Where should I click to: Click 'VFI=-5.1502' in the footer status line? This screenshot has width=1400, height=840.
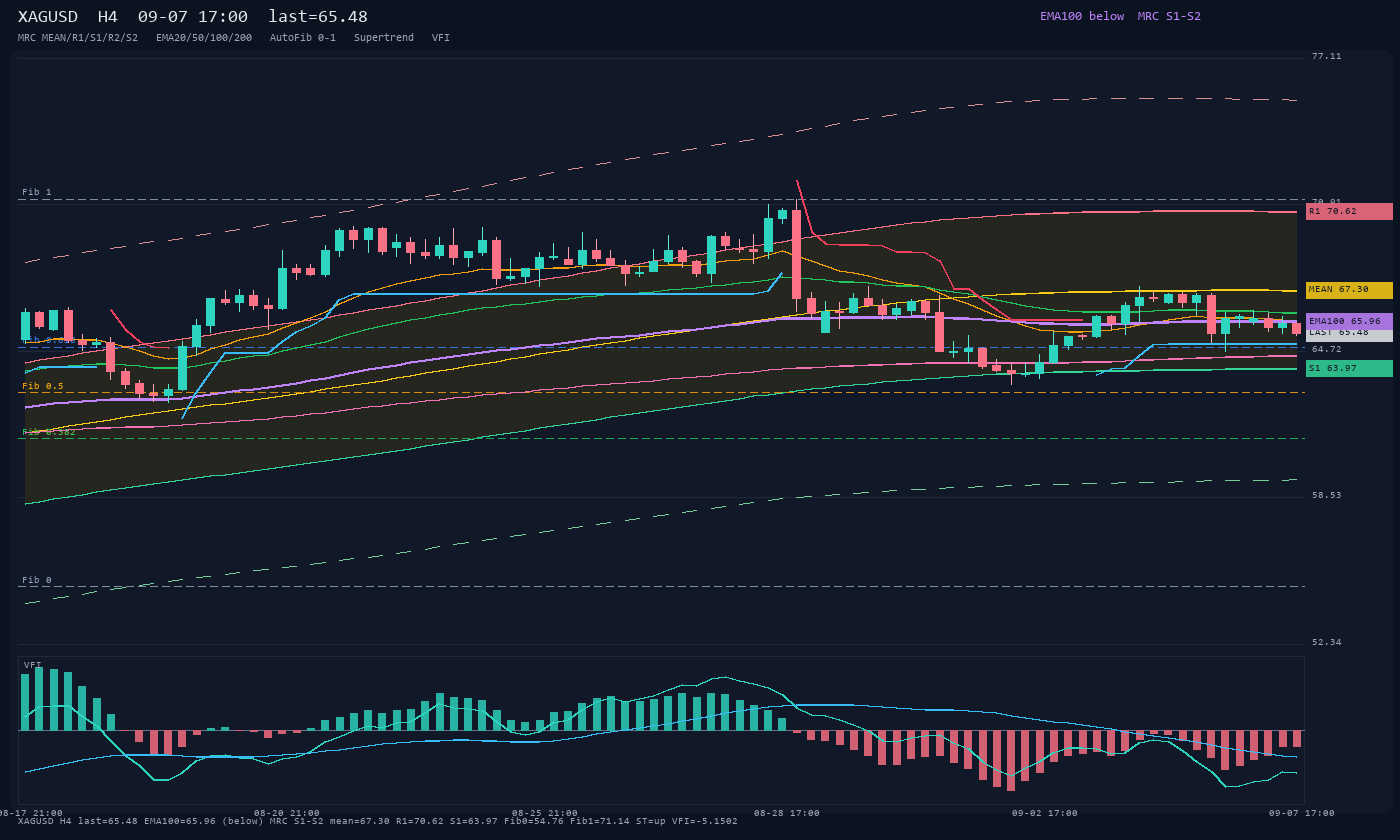[x=705, y=821]
